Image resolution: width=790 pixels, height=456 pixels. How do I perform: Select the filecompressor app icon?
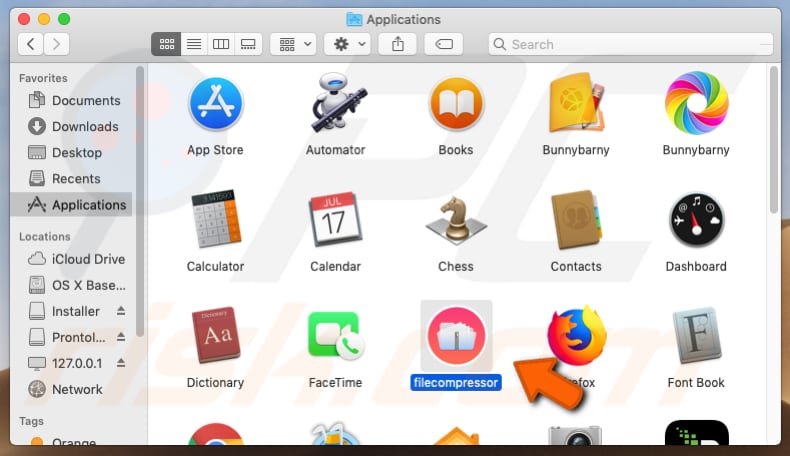(x=456, y=337)
